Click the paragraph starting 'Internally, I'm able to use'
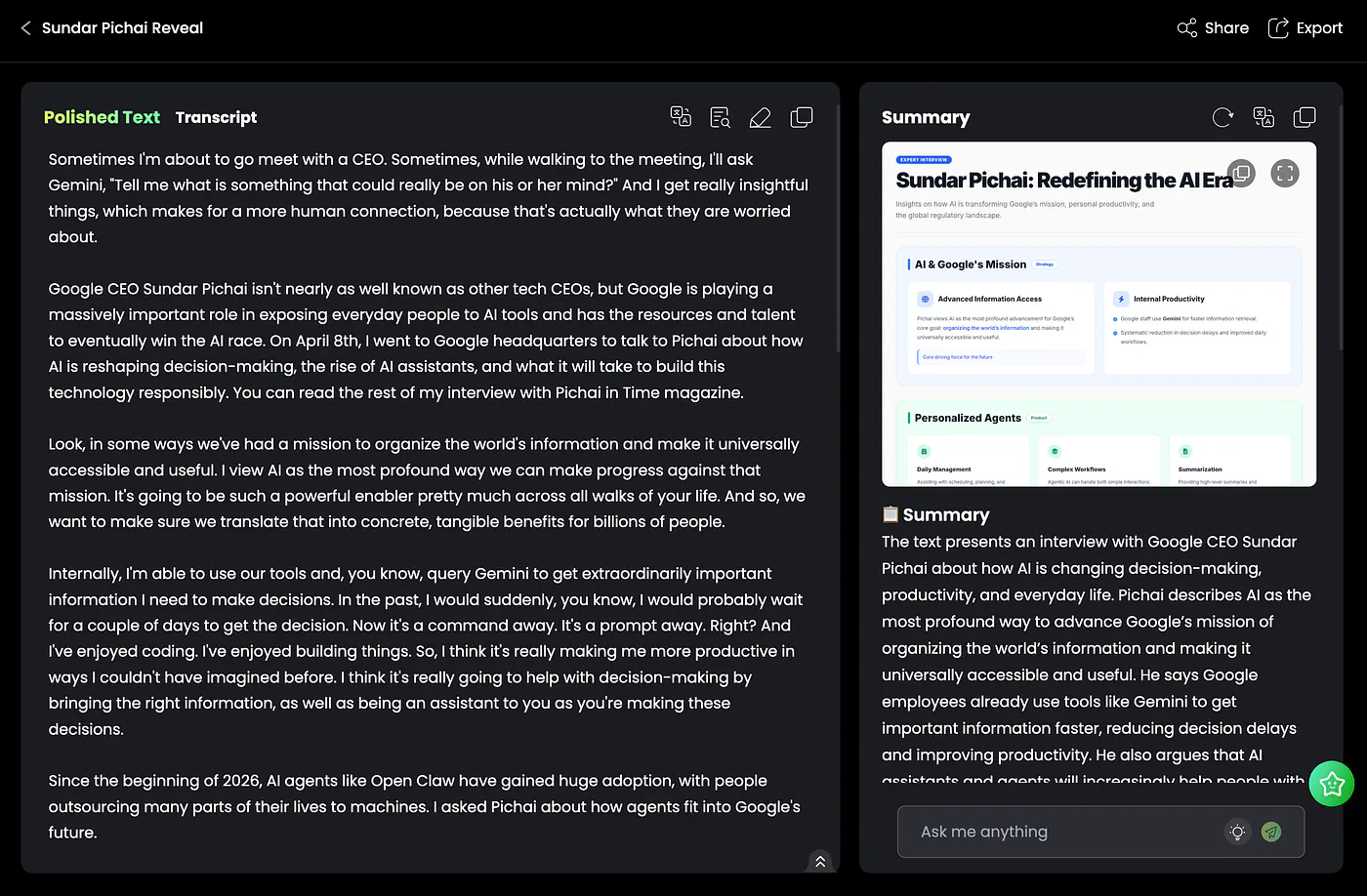1367x896 pixels. [x=425, y=651]
